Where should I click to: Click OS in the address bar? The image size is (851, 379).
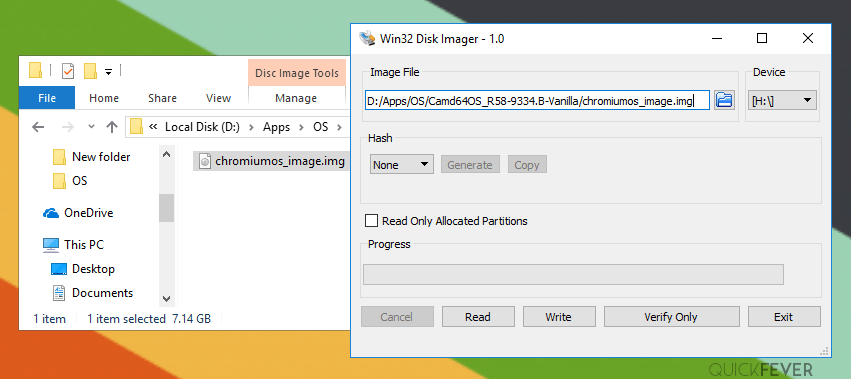click(x=321, y=127)
